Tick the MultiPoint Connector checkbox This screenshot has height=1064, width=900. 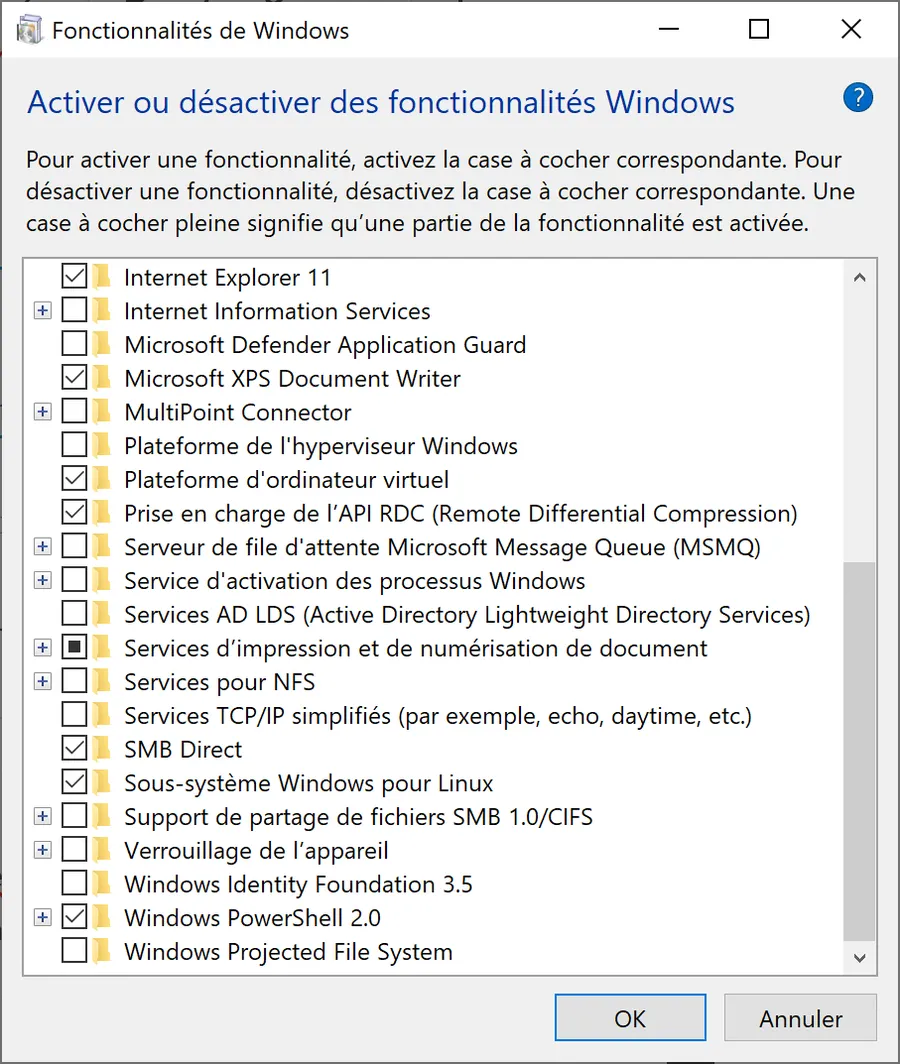point(74,411)
